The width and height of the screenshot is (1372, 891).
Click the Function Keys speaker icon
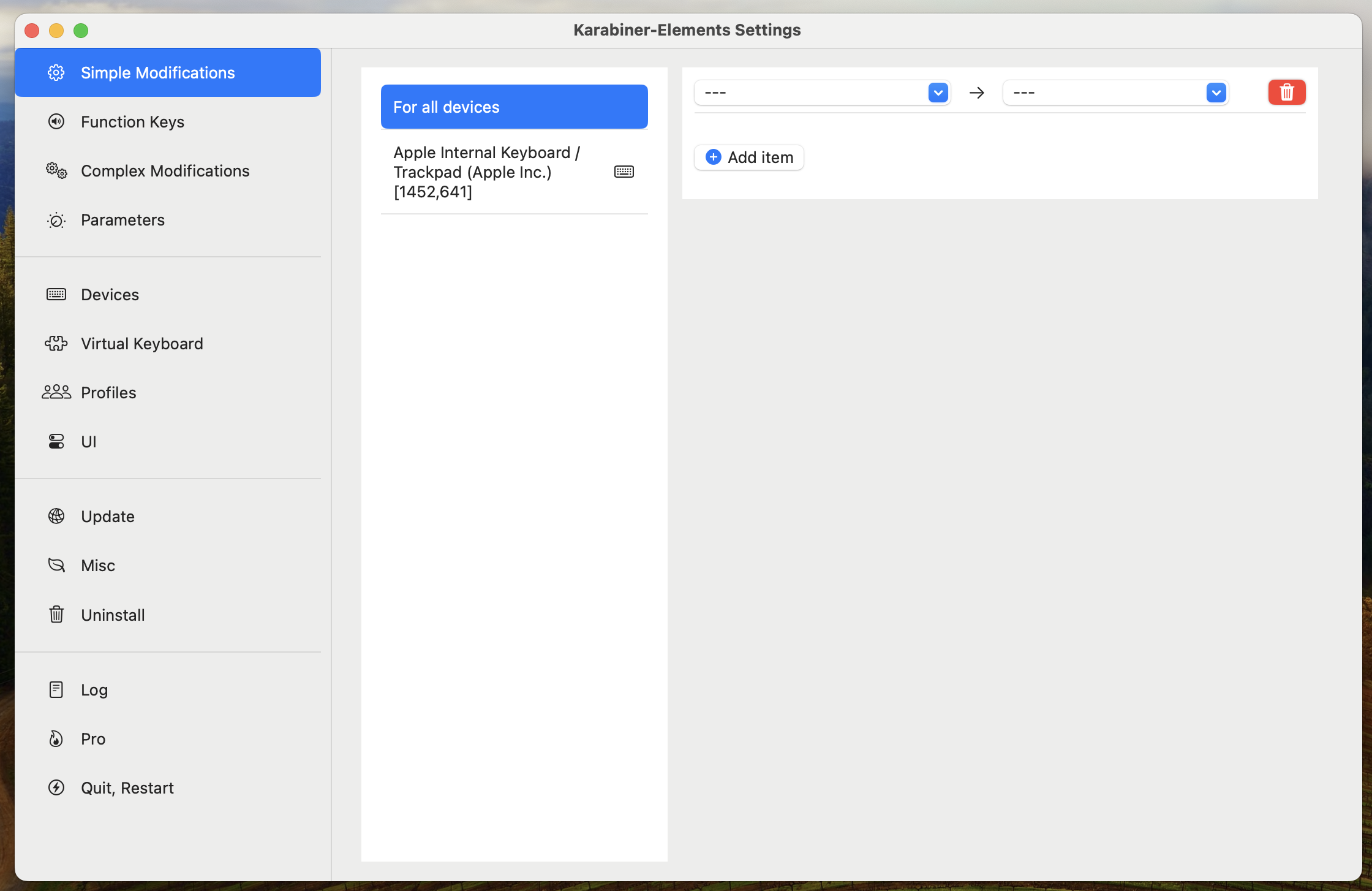[56, 121]
